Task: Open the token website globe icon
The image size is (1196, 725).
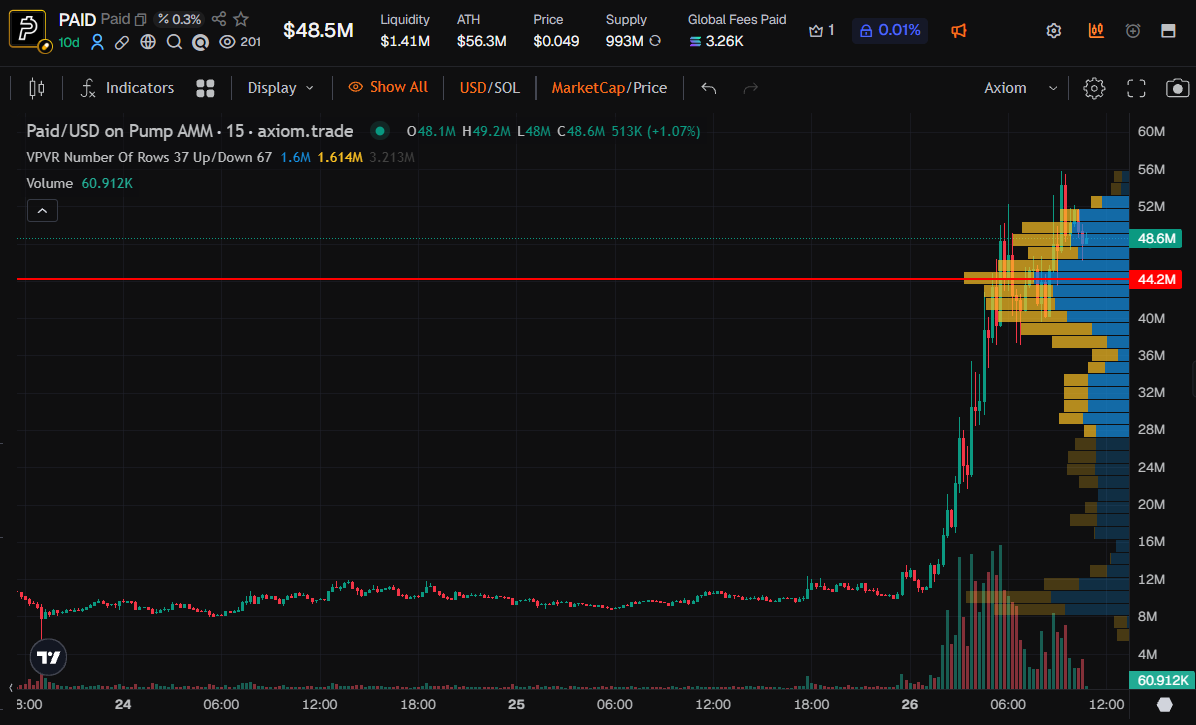Action: 148,43
